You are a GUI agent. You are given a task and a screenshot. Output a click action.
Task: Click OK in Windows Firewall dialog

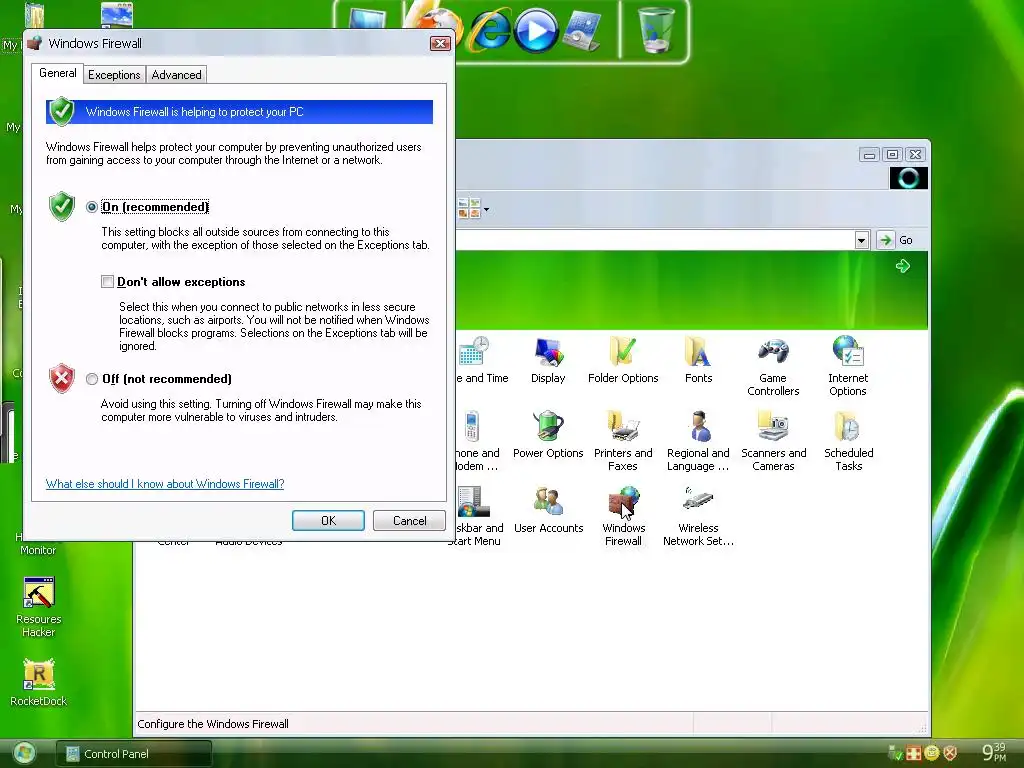point(328,520)
